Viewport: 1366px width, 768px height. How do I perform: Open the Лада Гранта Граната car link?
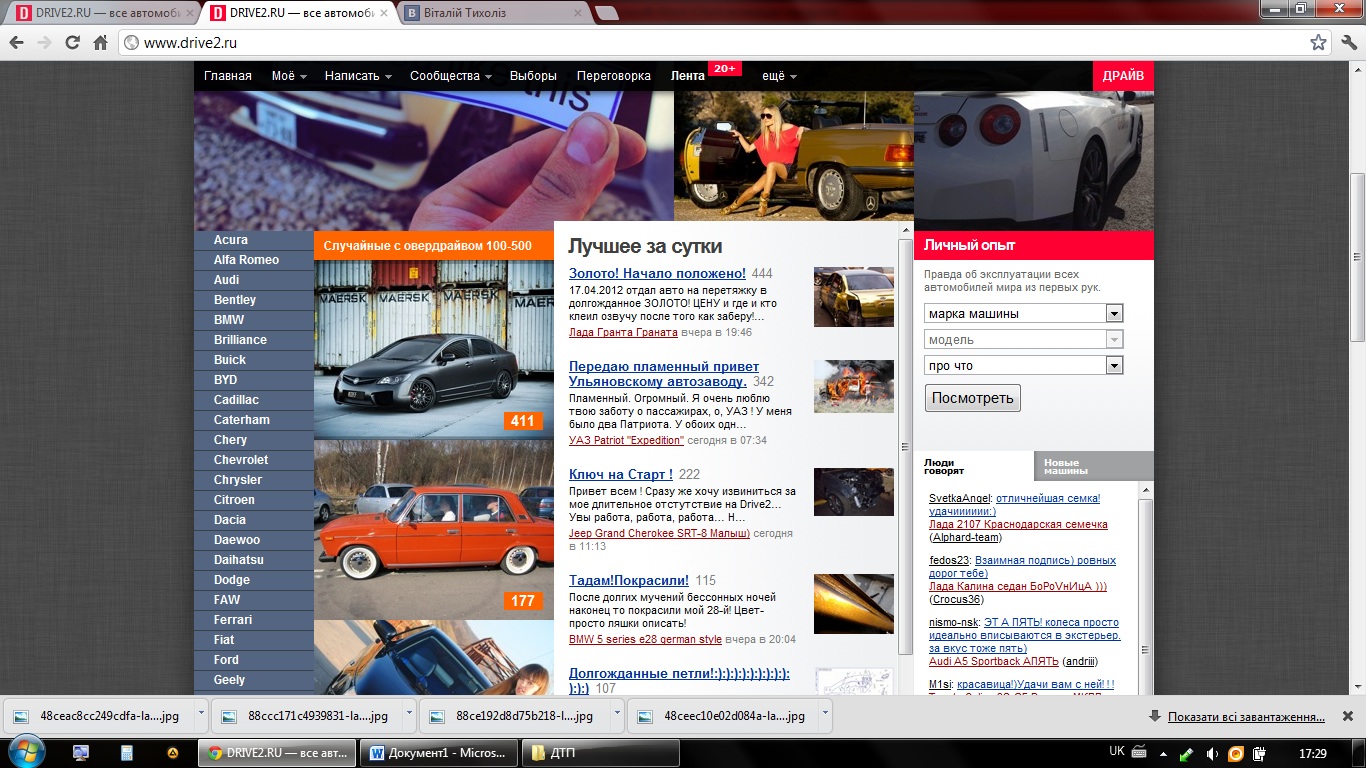point(623,332)
